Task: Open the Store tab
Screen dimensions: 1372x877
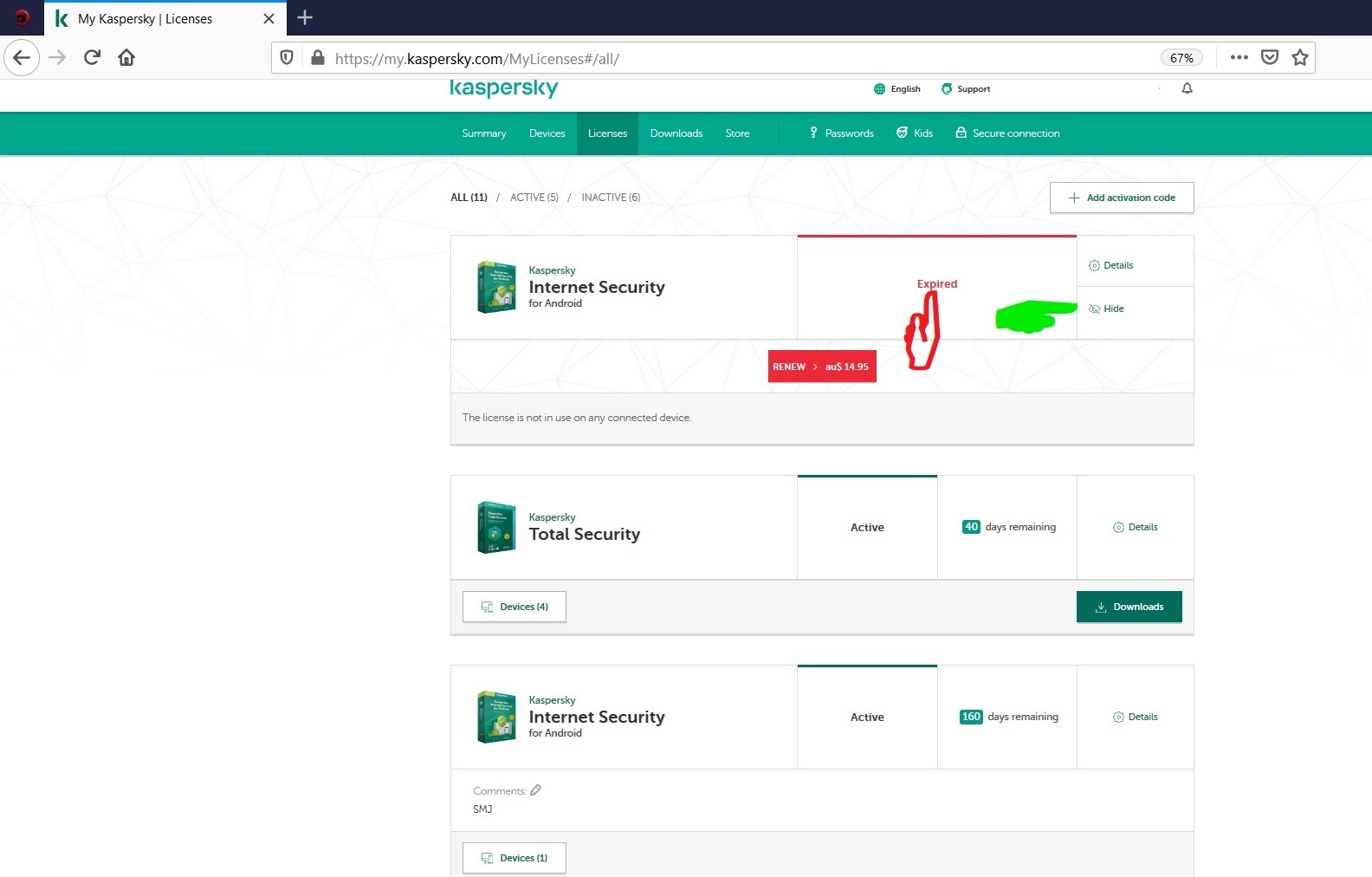Action: pyautogui.click(x=738, y=133)
